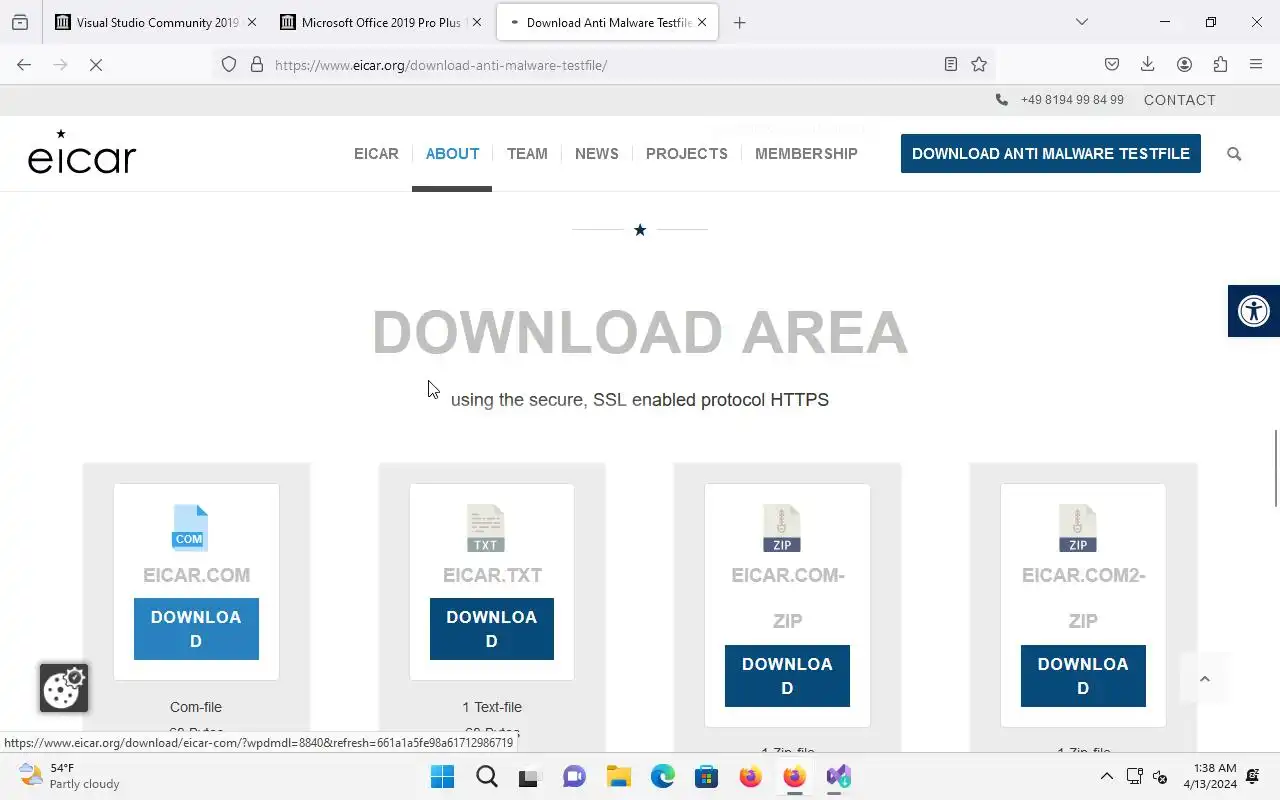This screenshot has width=1280, height=800.
Task: Open cookie settings icon
Action: (x=64, y=688)
